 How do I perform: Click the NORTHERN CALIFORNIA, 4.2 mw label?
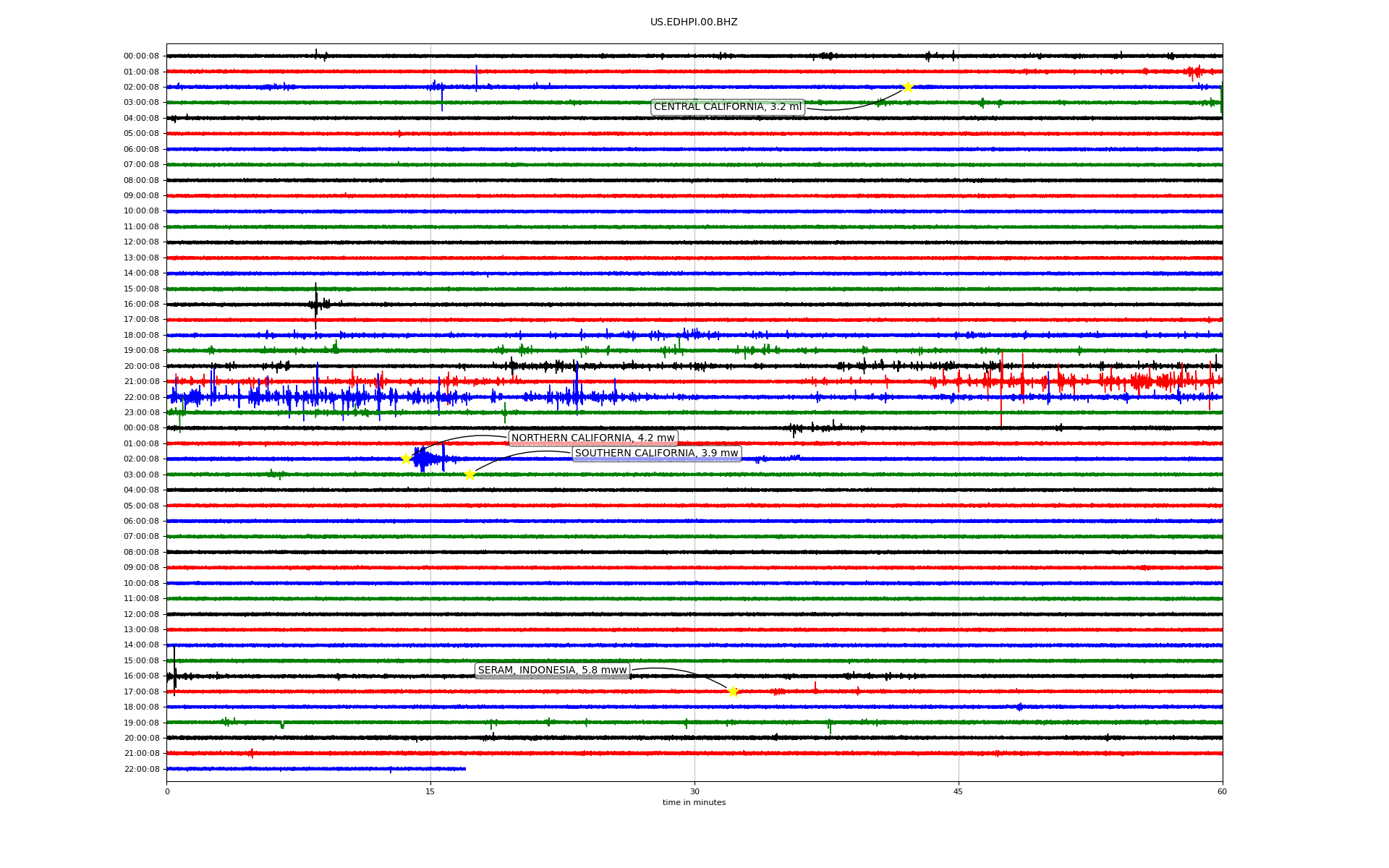(x=592, y=438)
